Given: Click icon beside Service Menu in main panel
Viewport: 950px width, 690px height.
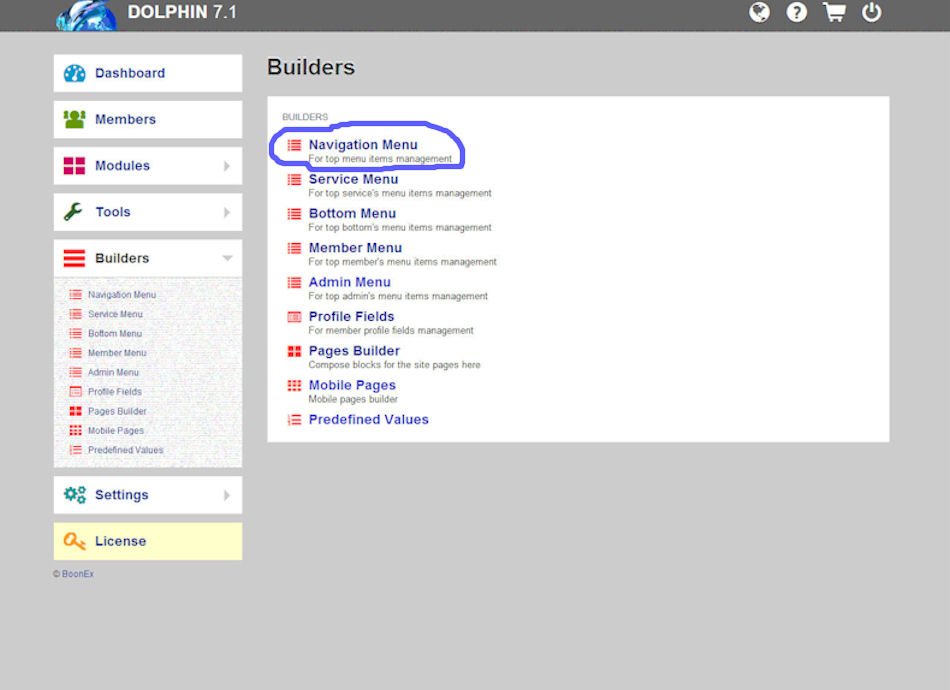Looking at the screenshot, I should point(294,179).
